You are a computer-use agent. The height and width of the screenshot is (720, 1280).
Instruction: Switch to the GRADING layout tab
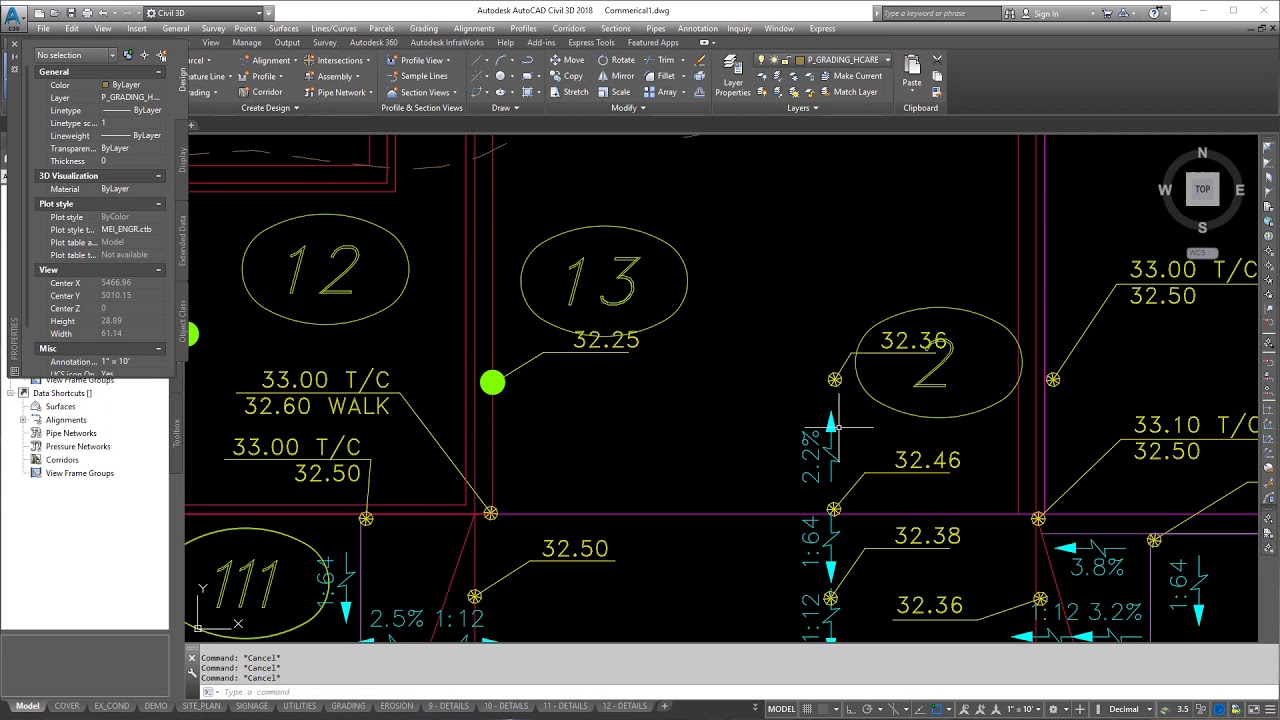coord(348,706)
